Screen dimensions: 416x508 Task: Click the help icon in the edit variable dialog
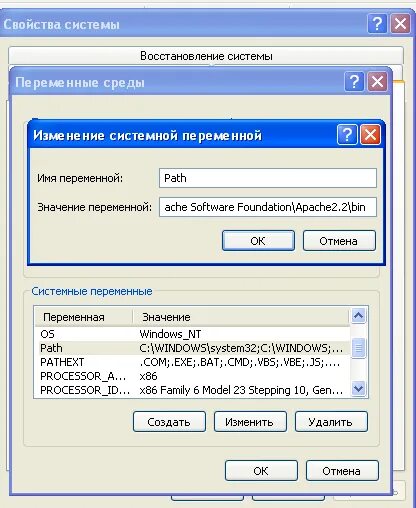coord(347,135)
